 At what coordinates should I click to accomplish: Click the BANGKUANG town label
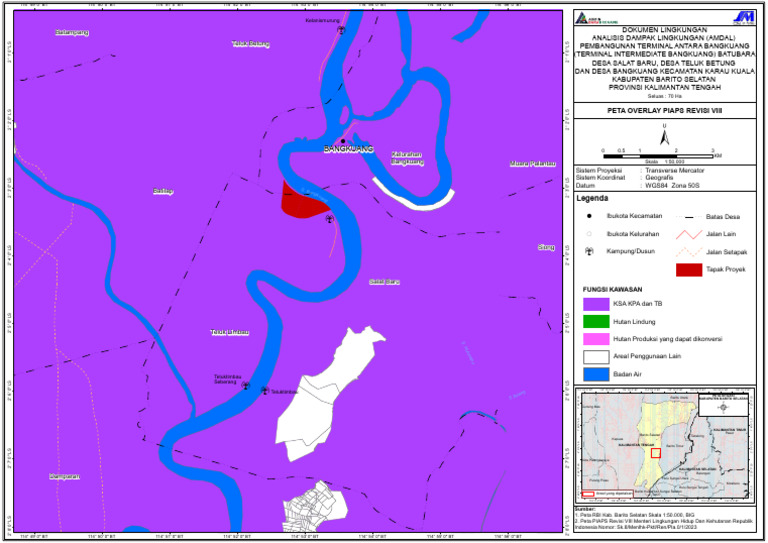click(x=348, y=149)
